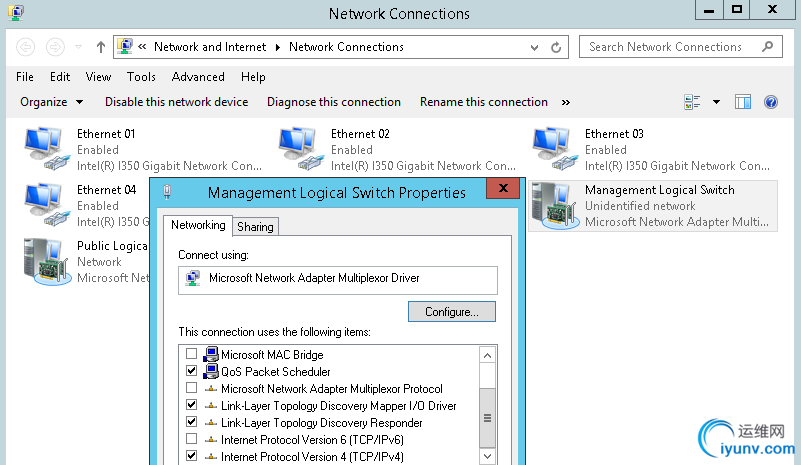Open the File menu

click(x=25, y=77)
